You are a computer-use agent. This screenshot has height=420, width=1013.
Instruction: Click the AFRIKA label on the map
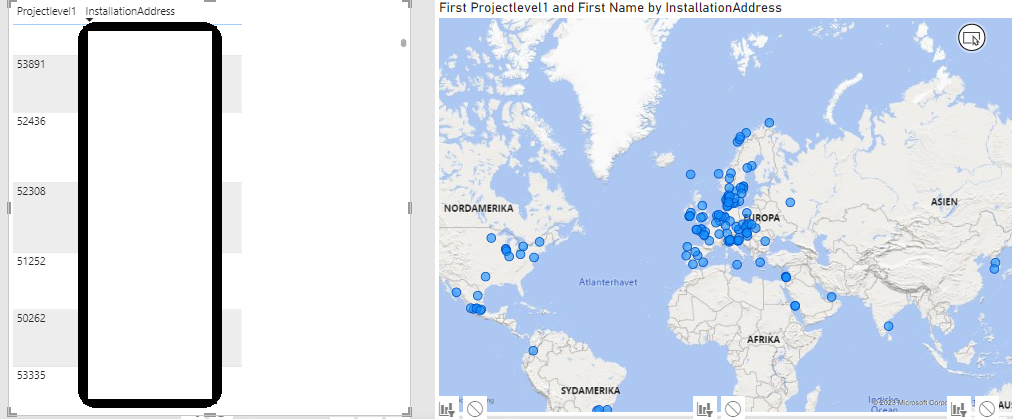click(x=763, y=339)
